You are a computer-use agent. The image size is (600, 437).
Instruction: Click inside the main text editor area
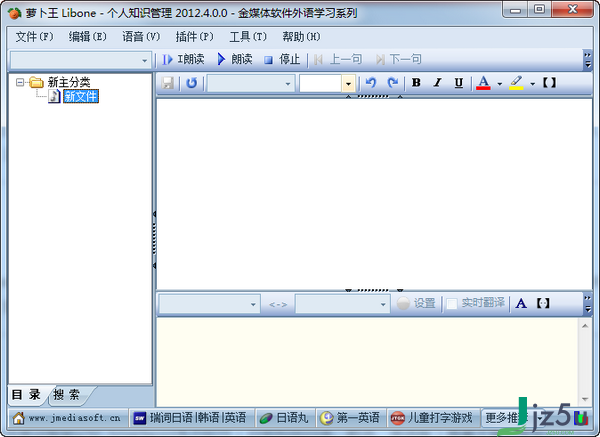coord(374,194)
